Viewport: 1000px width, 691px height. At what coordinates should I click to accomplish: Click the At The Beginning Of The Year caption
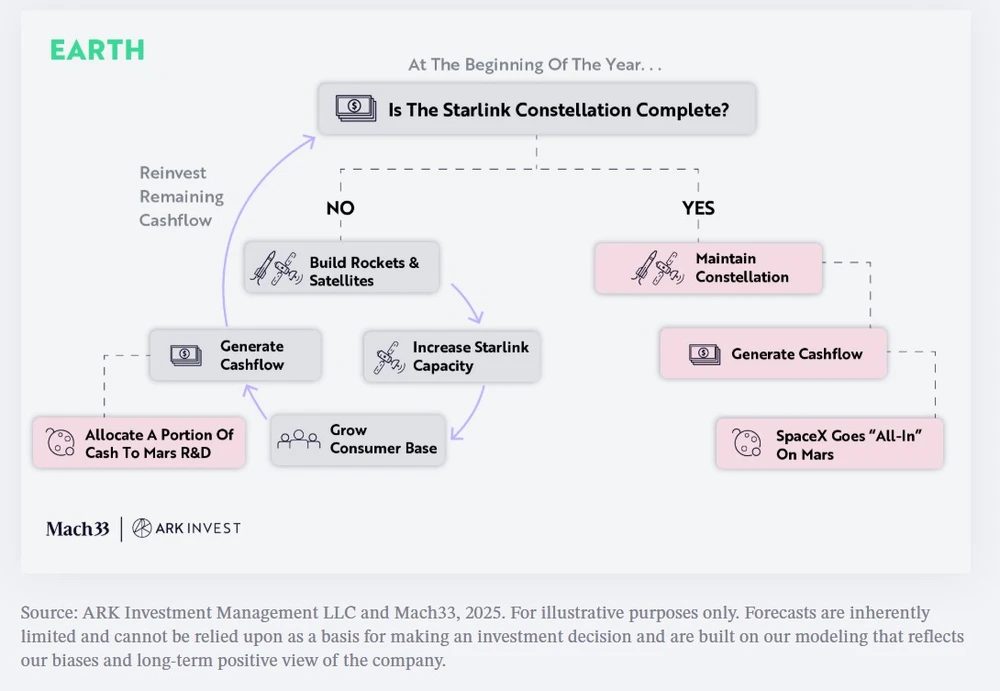[536, 65]
